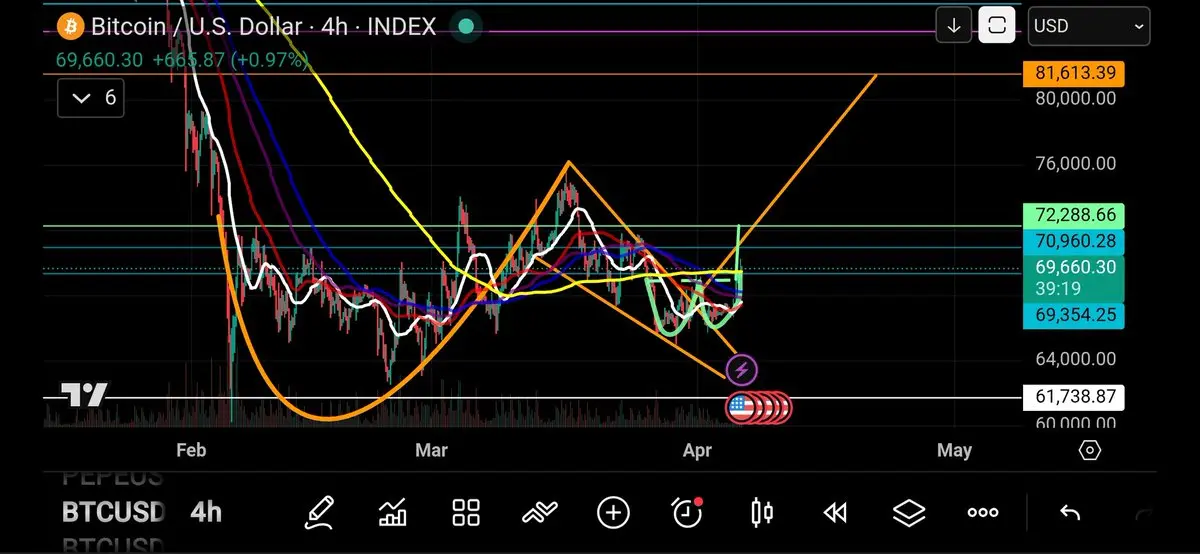Change chart type via candlestick icon
This screenshot has width=1200, height=554.
761,513
